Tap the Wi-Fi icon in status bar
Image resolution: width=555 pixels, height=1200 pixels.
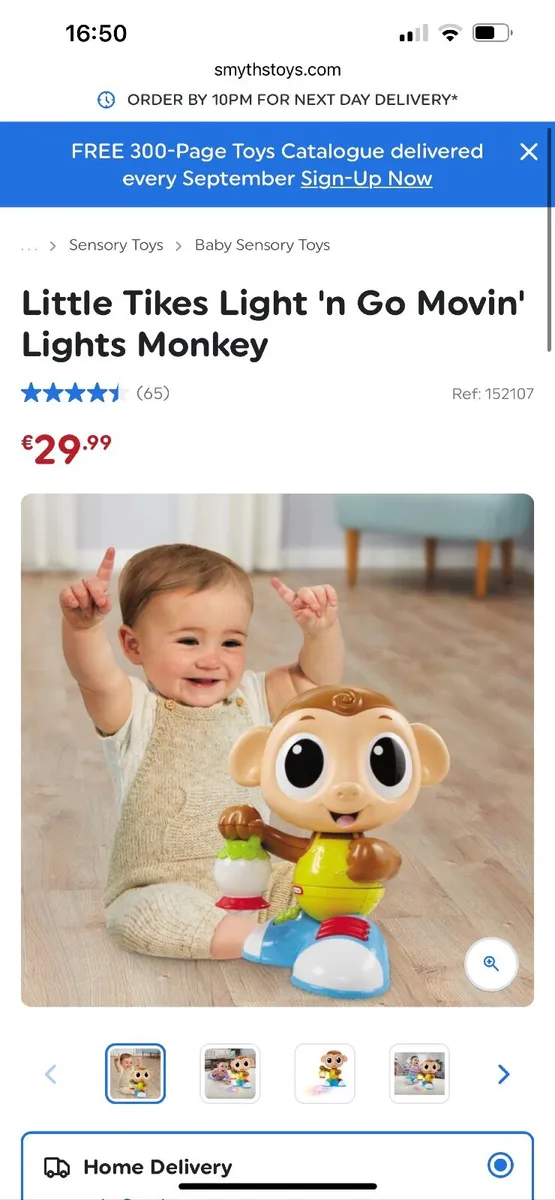[450, 34]
